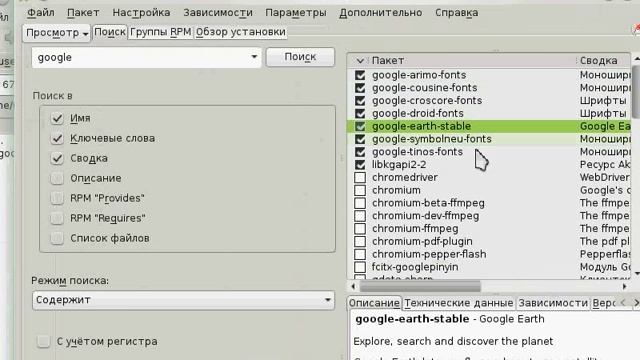Toggle the Сводка search checkbox

coord(57,158)
